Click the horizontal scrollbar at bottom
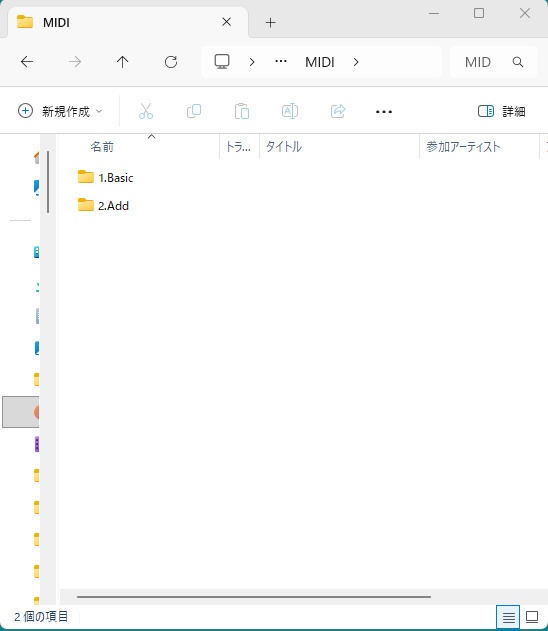This screenshot has height=631, width=548. (254, 597)
